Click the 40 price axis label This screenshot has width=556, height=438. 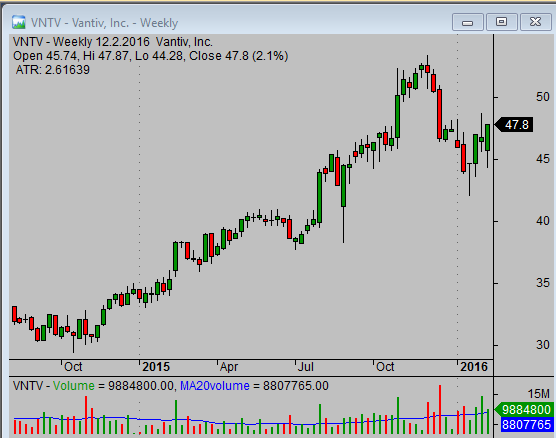click(543, 221)
